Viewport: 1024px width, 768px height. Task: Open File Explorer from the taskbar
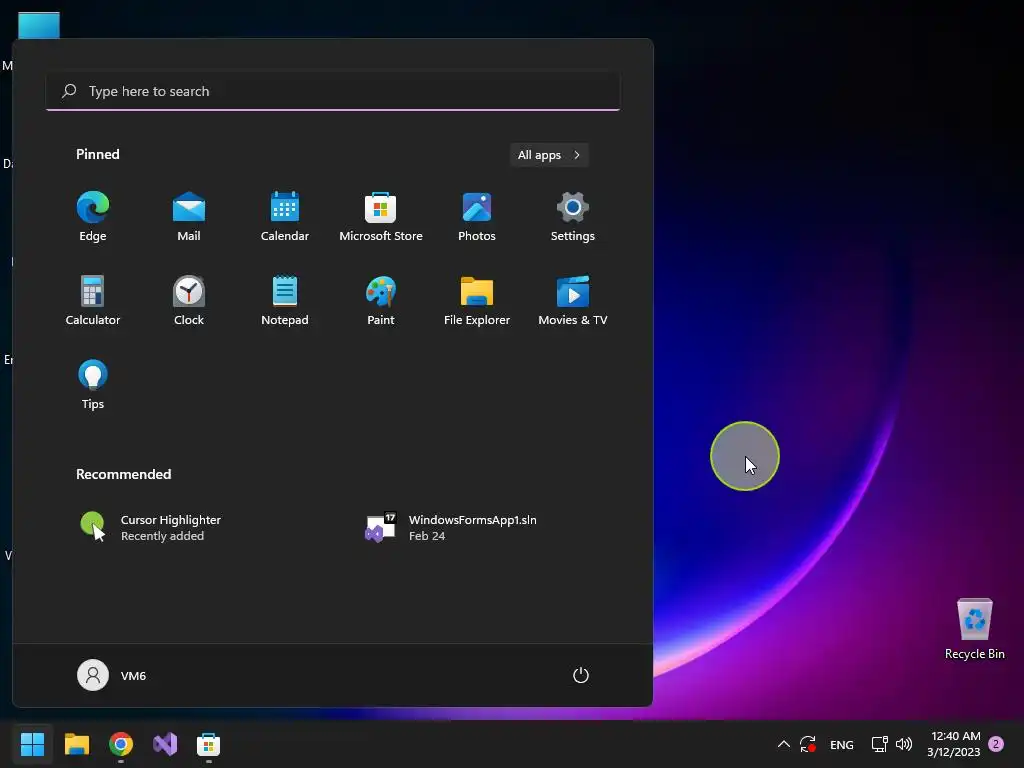tap(76, 744)
